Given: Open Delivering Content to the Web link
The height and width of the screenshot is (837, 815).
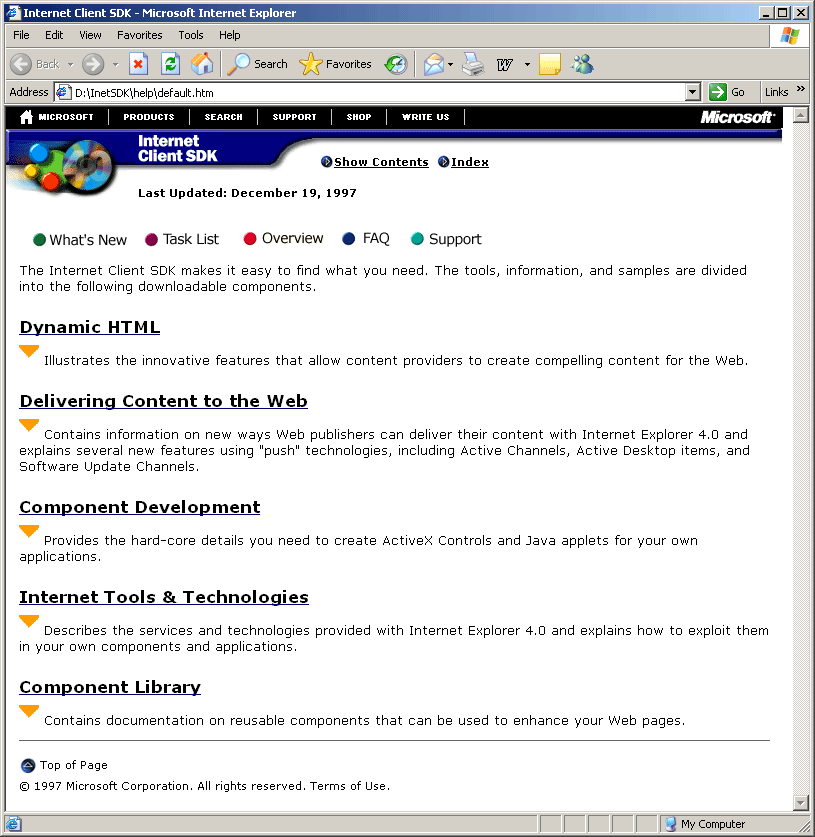Looking at the screenshot, I should 163,401.
